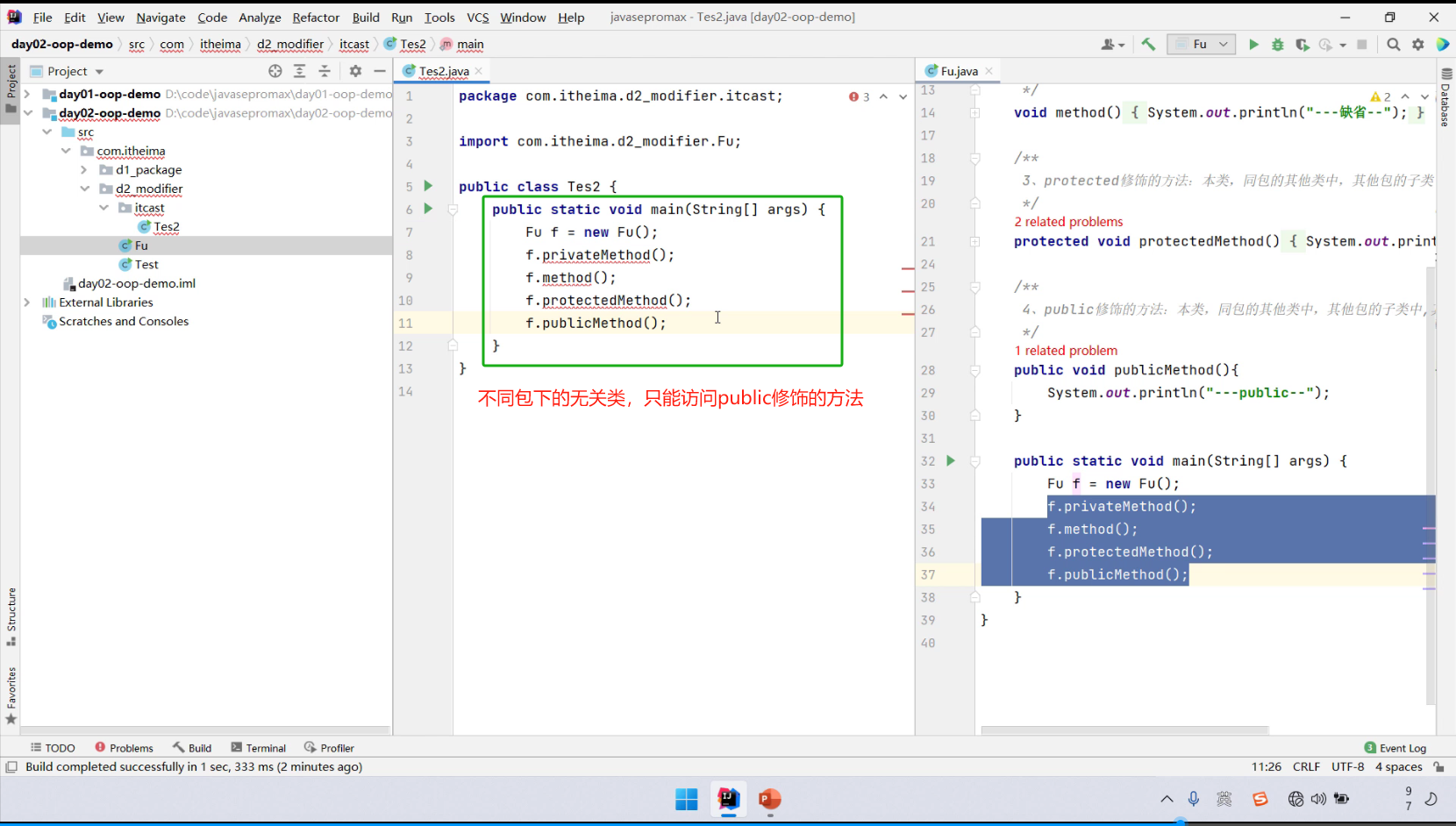The image size is (1456, 826).
Task: Expand External Libraries node
Action: pyautogui.click(x=27, y=303)
